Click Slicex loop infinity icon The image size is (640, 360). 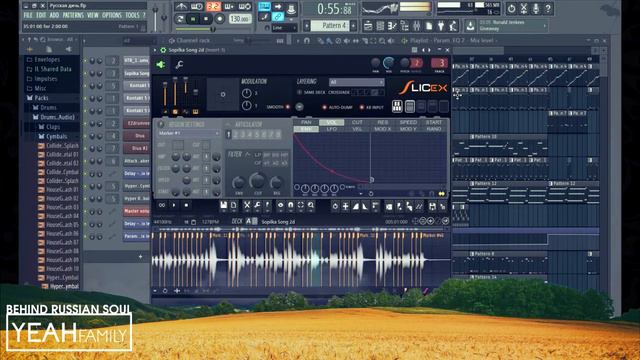point(162,205)
